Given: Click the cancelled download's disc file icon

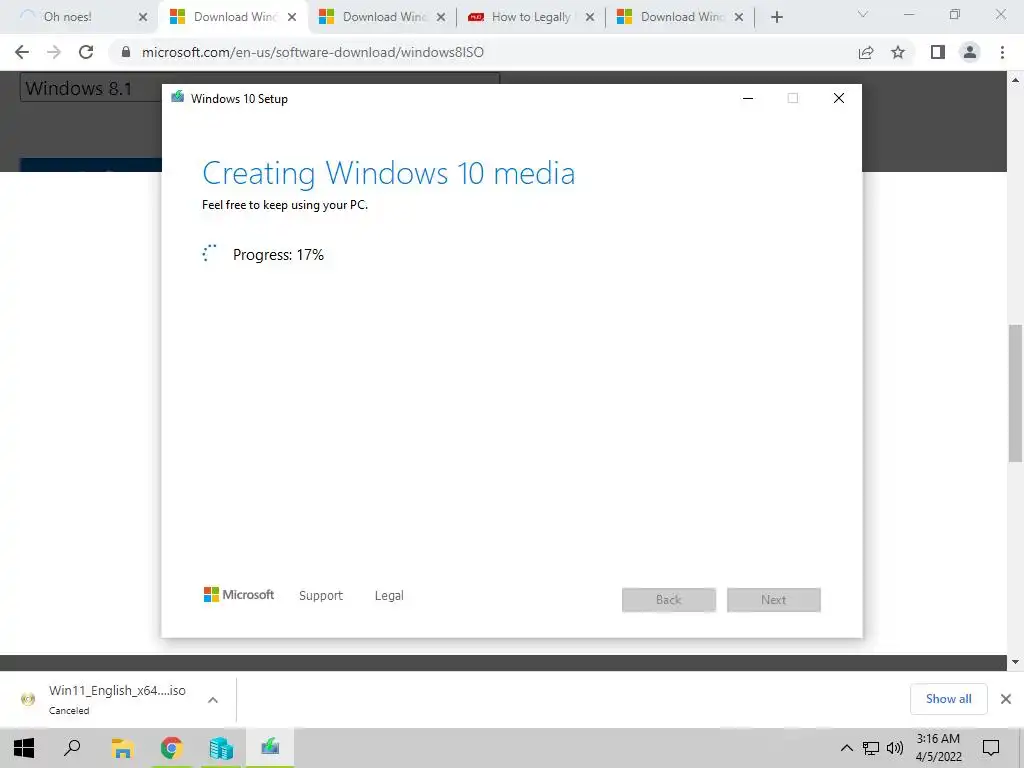Looking at the screenshot, I should 27,699.
